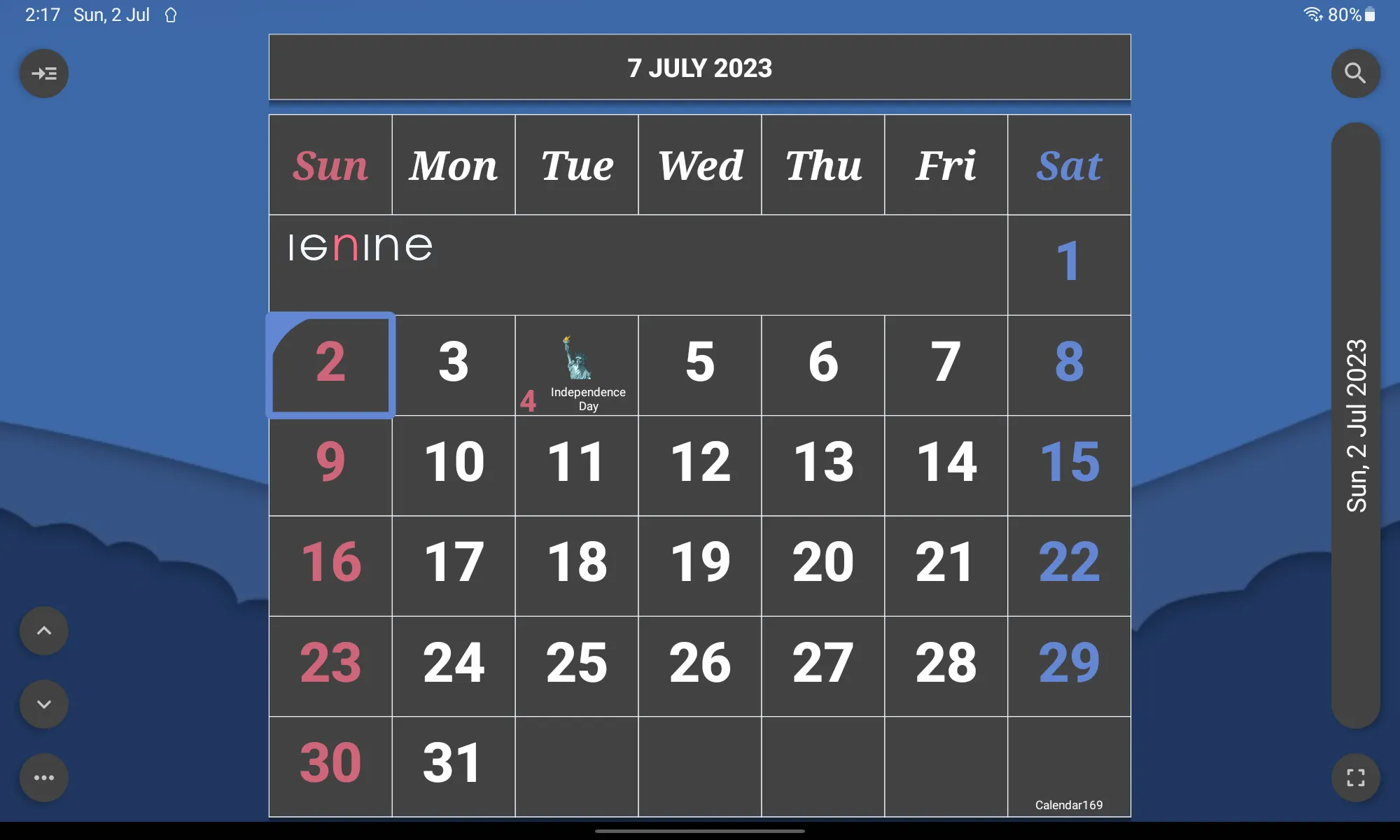The height and width of the screenshot is (840, 1400).
Task: Click the home notification bell icon
Action: [169, 14]
